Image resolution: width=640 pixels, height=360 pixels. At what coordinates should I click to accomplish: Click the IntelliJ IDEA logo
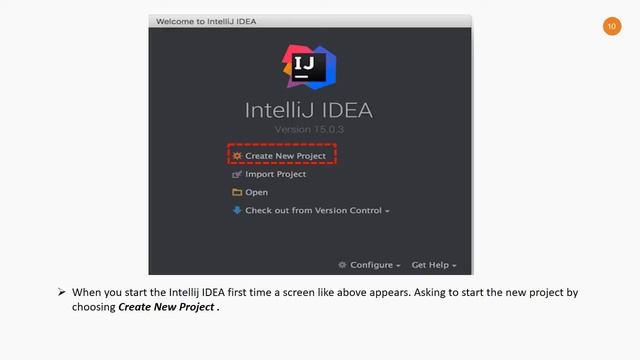click(309, 67)
